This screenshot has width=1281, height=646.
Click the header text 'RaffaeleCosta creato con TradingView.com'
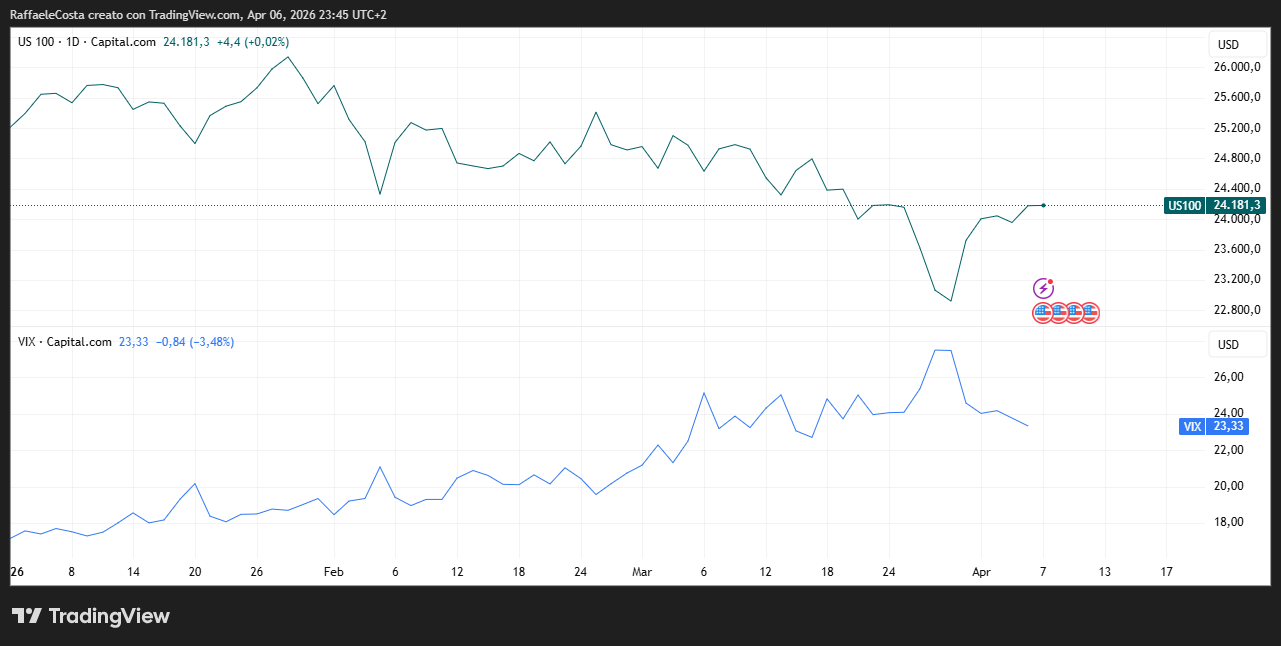point(125,15)
